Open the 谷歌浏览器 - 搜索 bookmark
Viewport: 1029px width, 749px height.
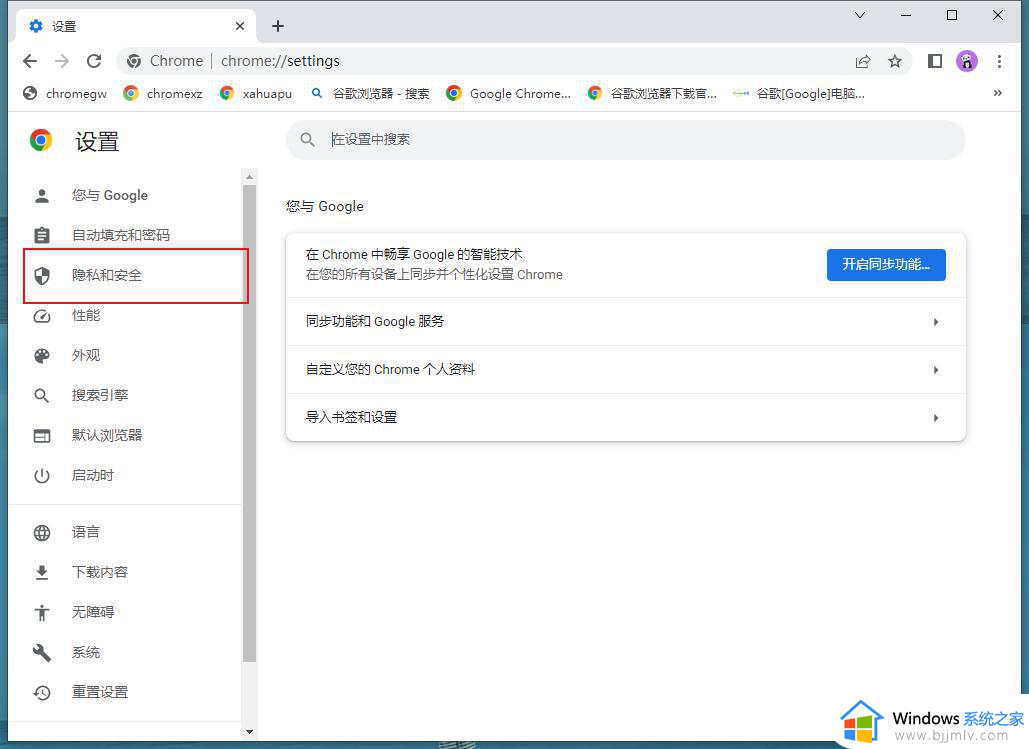370,93
